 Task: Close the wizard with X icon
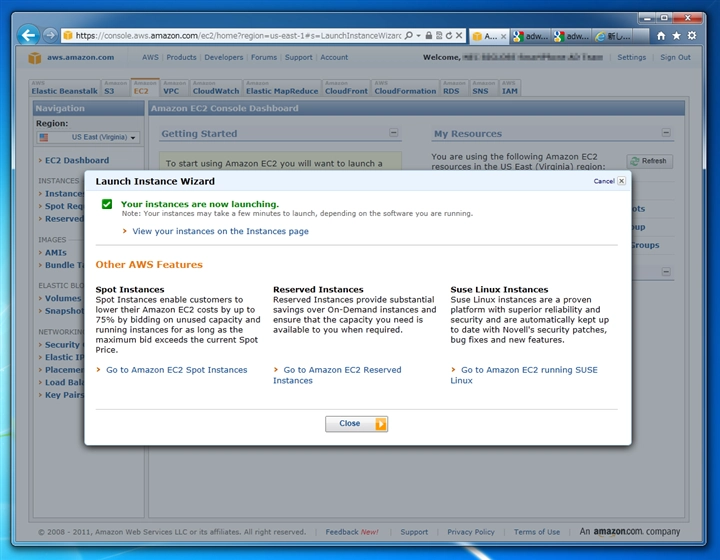(621, 181)
